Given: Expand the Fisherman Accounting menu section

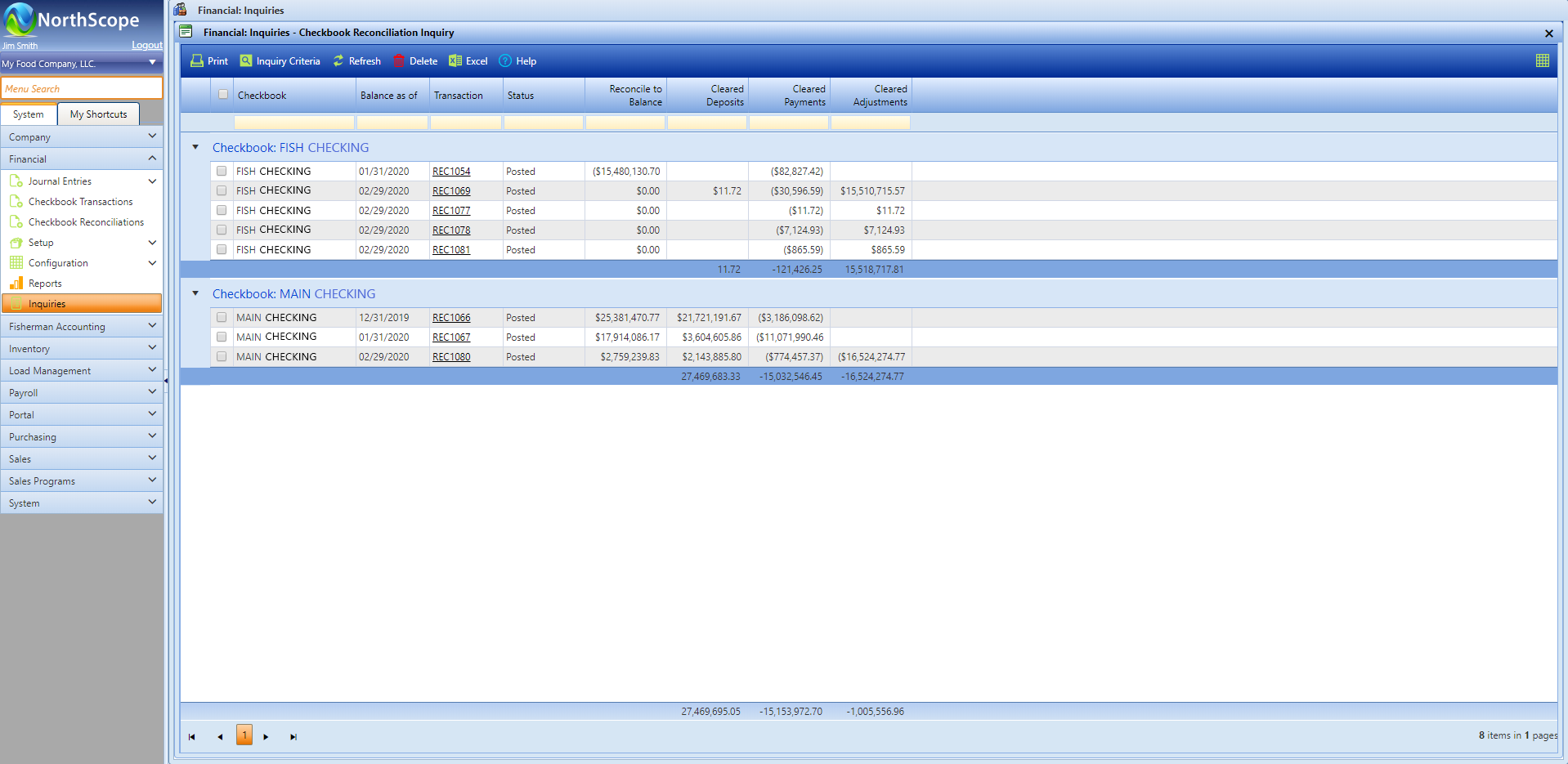Looking at the screenshot, I should tap(81, 326).
